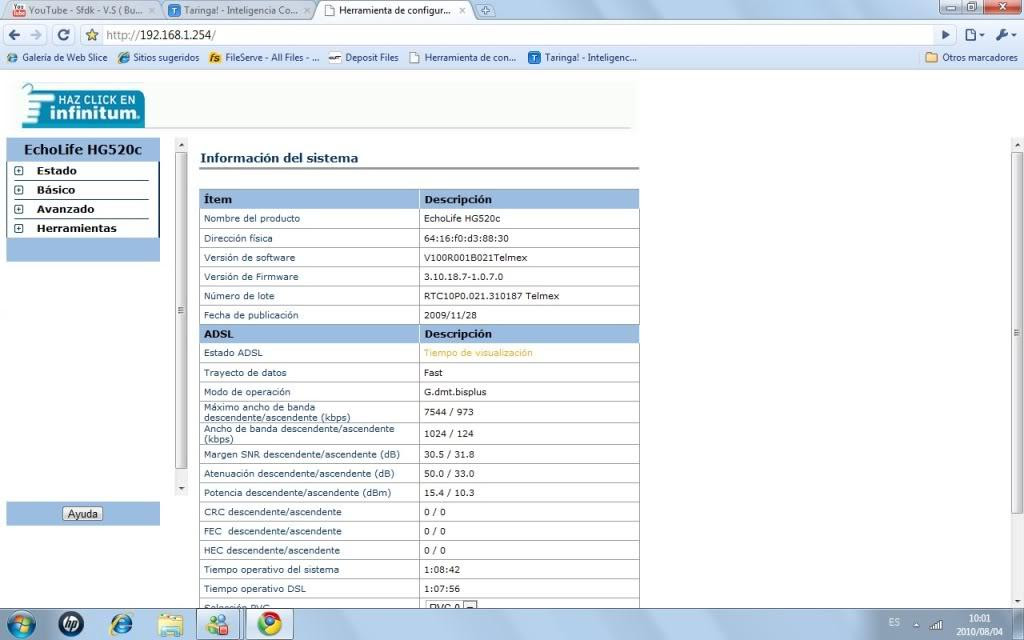Click the network signal tray icon
This screenshot has height=640, width=1024.
[936, 624]
